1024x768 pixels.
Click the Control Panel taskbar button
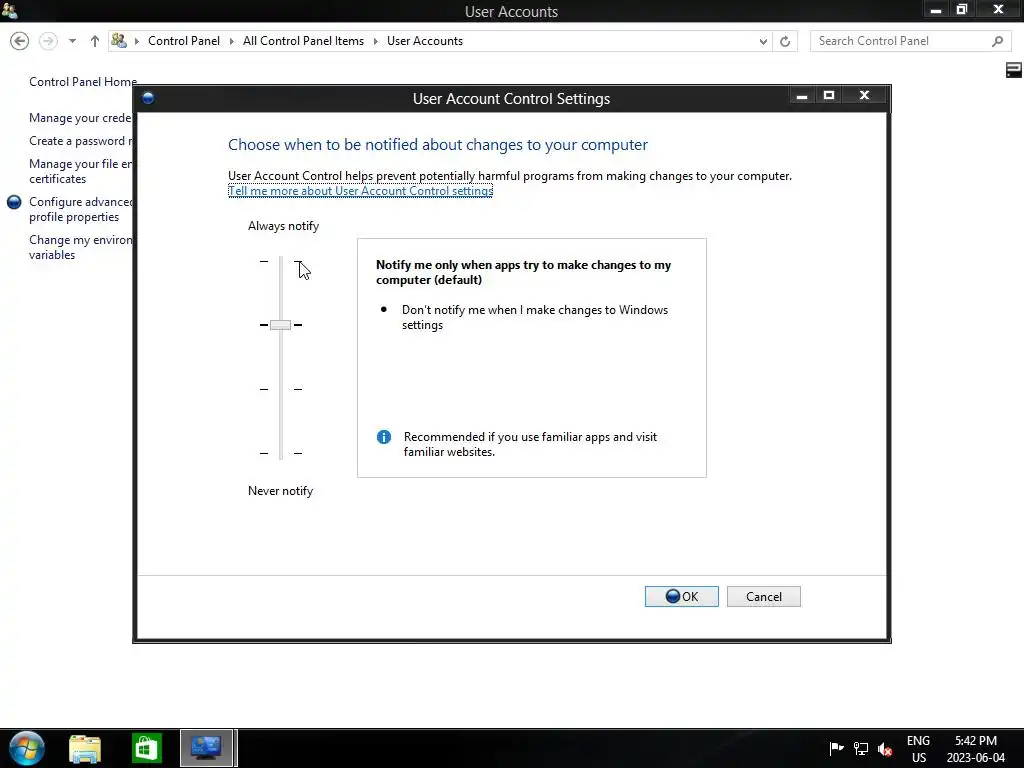(206, 748)
